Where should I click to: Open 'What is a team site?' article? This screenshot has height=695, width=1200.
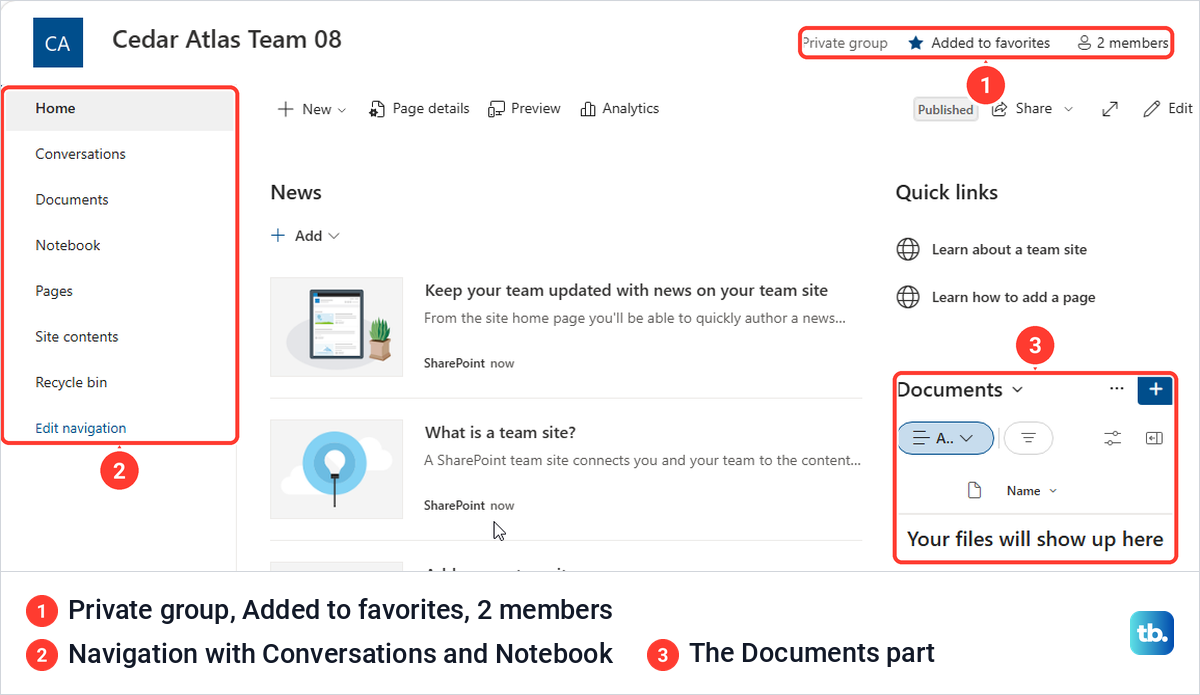[x=500, y=433]
